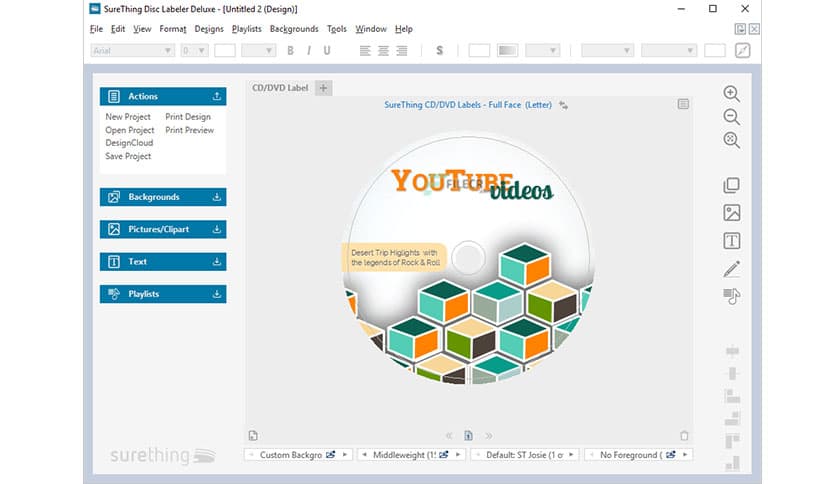Click Open Project in Actions
The width and height of the screenshot is (836, 484).
coord(130,130)
